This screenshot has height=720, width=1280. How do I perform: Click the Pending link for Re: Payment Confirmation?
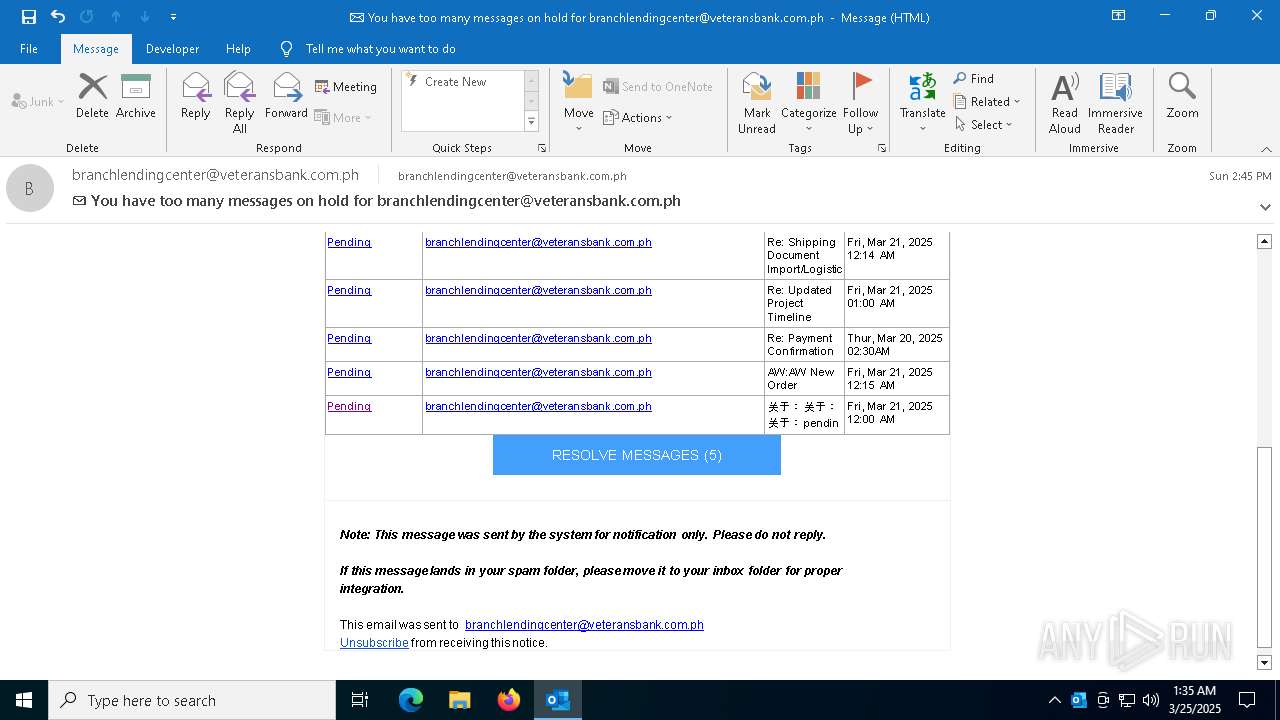tap(349, 338)
